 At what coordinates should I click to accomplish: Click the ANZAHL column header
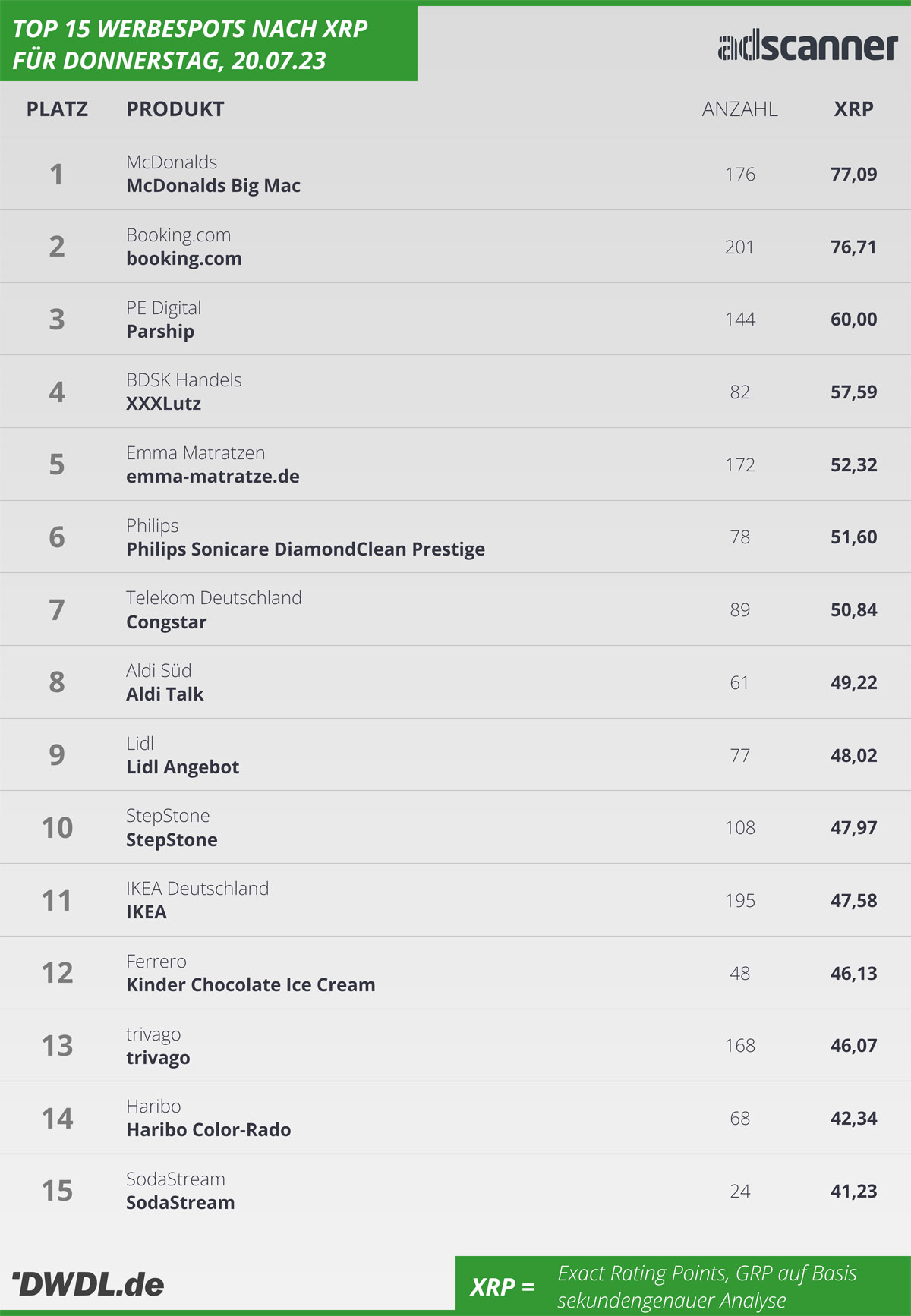click(739, 109)
